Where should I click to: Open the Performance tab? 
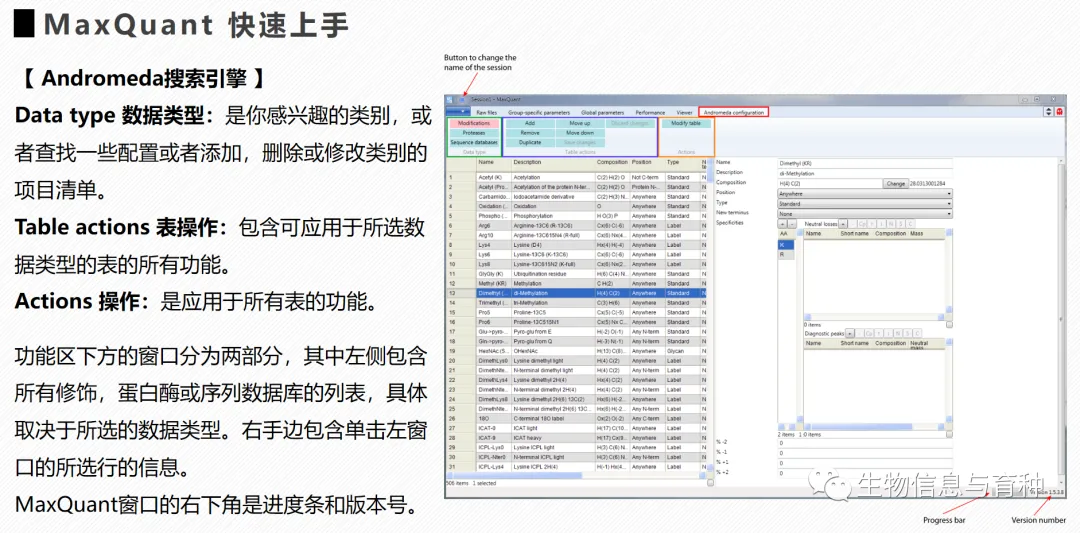point(650,112)
